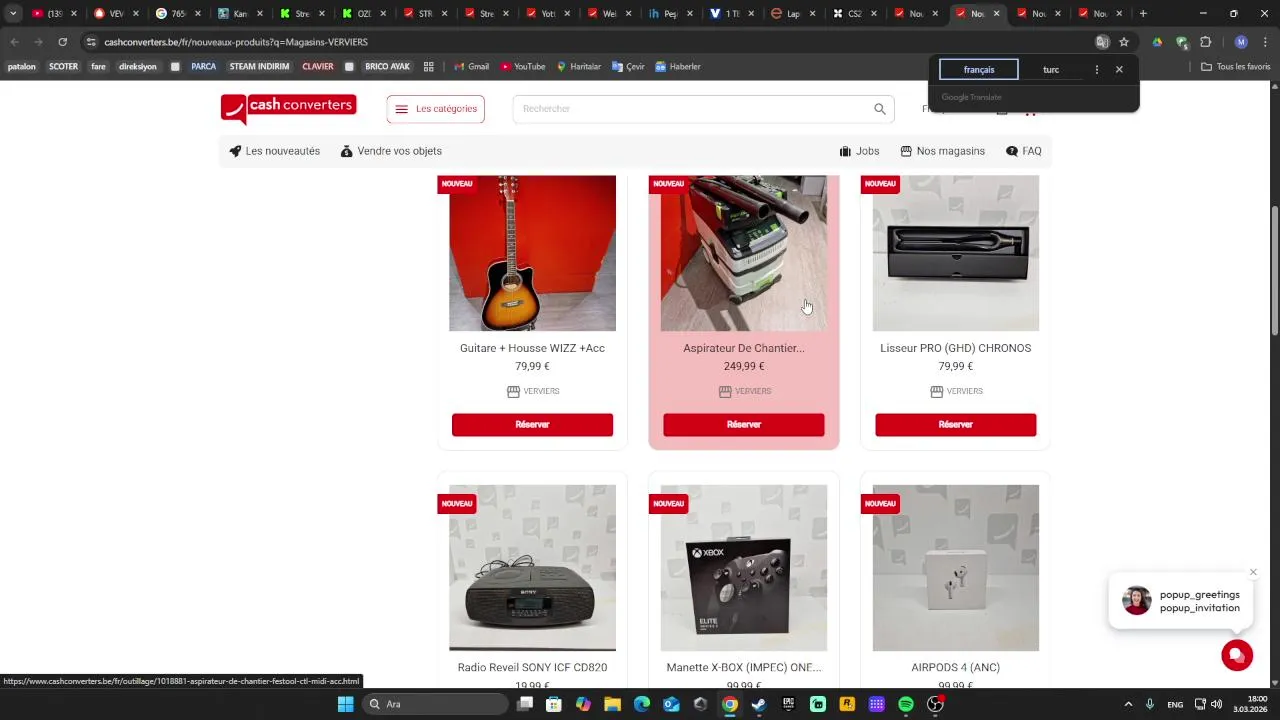
Task: Click the magnifier search icon
Action: click(x=880, y=109)
